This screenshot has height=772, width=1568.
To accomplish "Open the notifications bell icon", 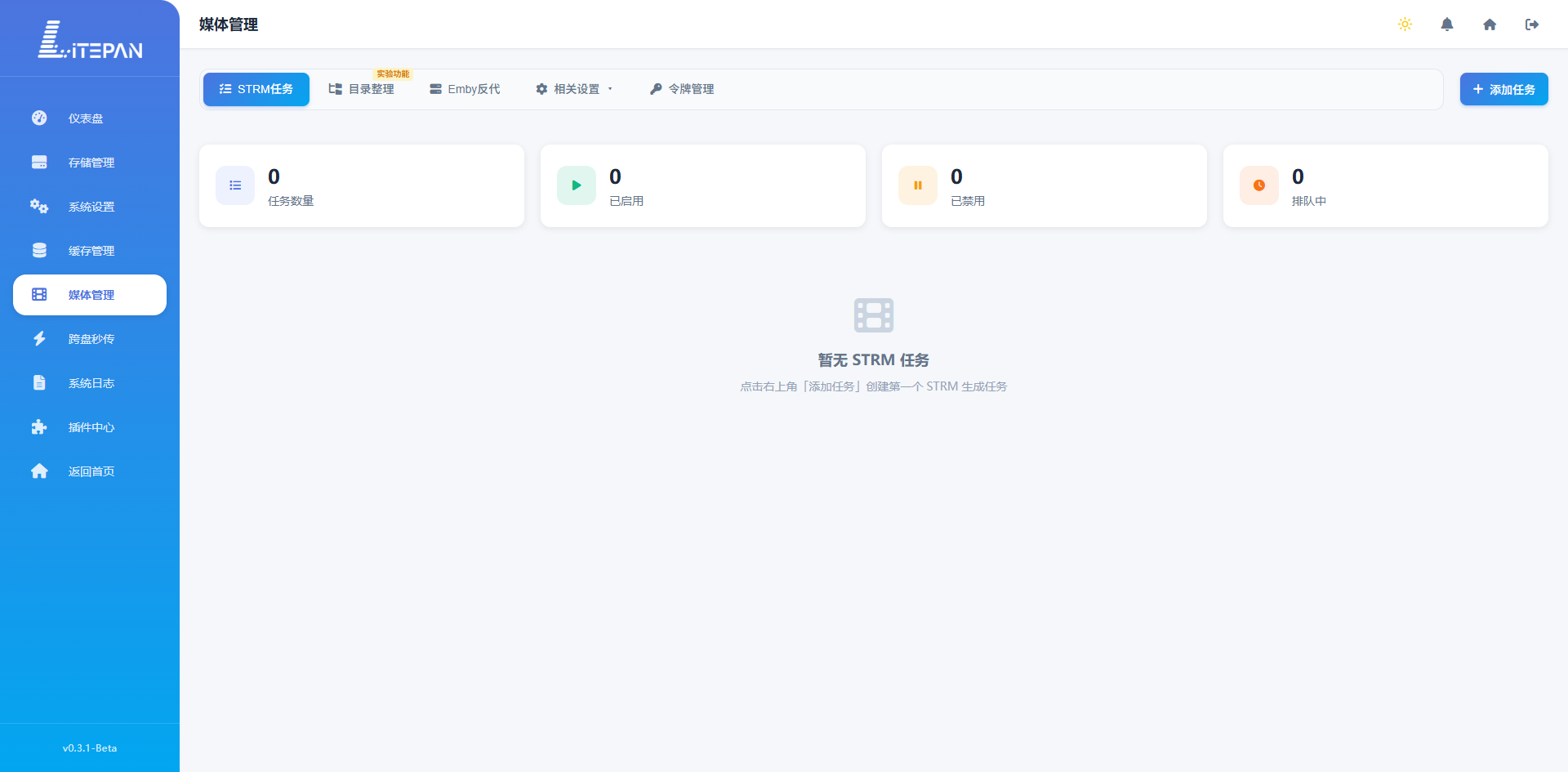I will coord(1447,25).
